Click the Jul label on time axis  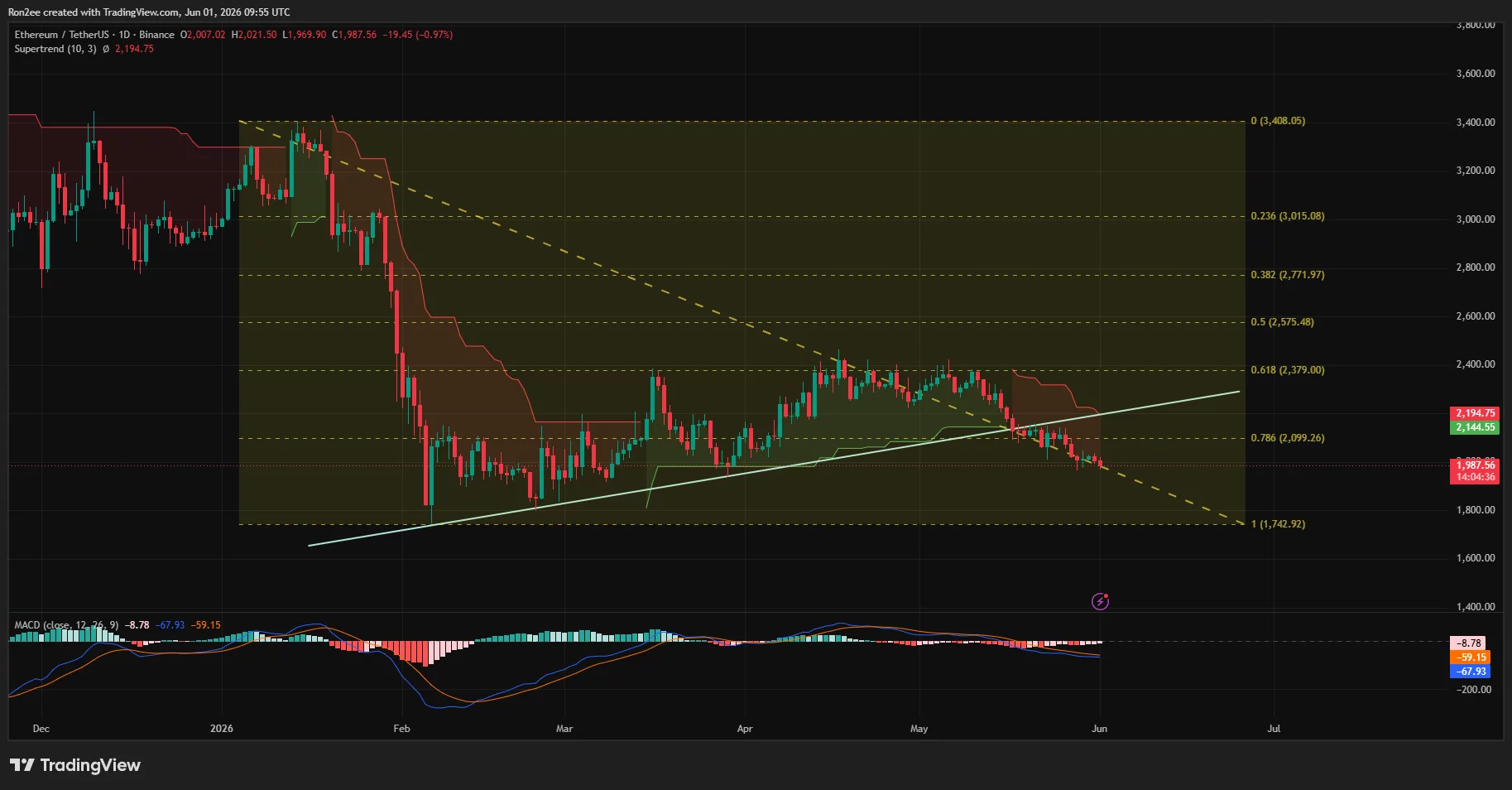click(1274, 729)
